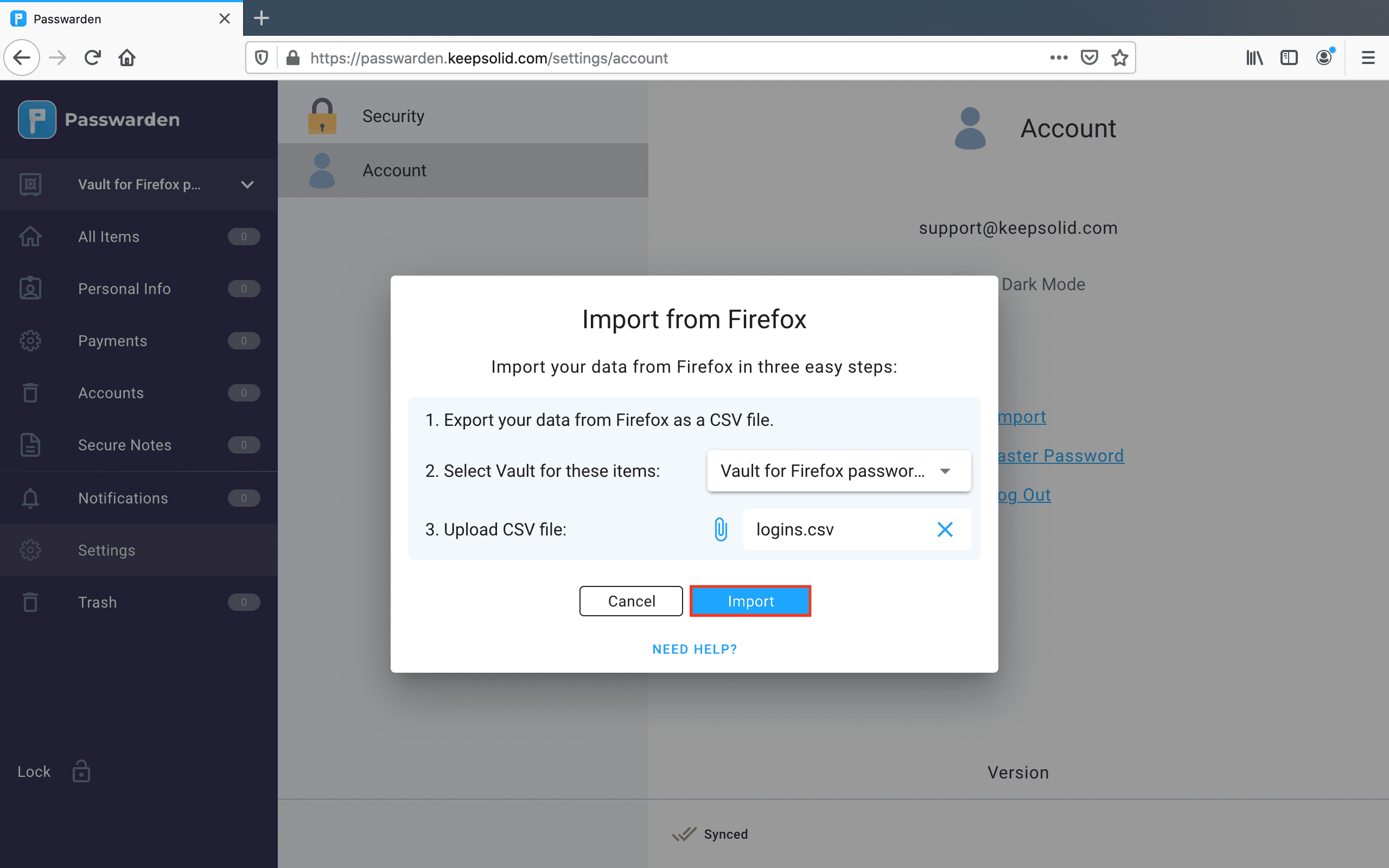Screen dimensions: 1389x868
Task: Click the Cancel button in the dialog
Action: click(x=631, y=601)
